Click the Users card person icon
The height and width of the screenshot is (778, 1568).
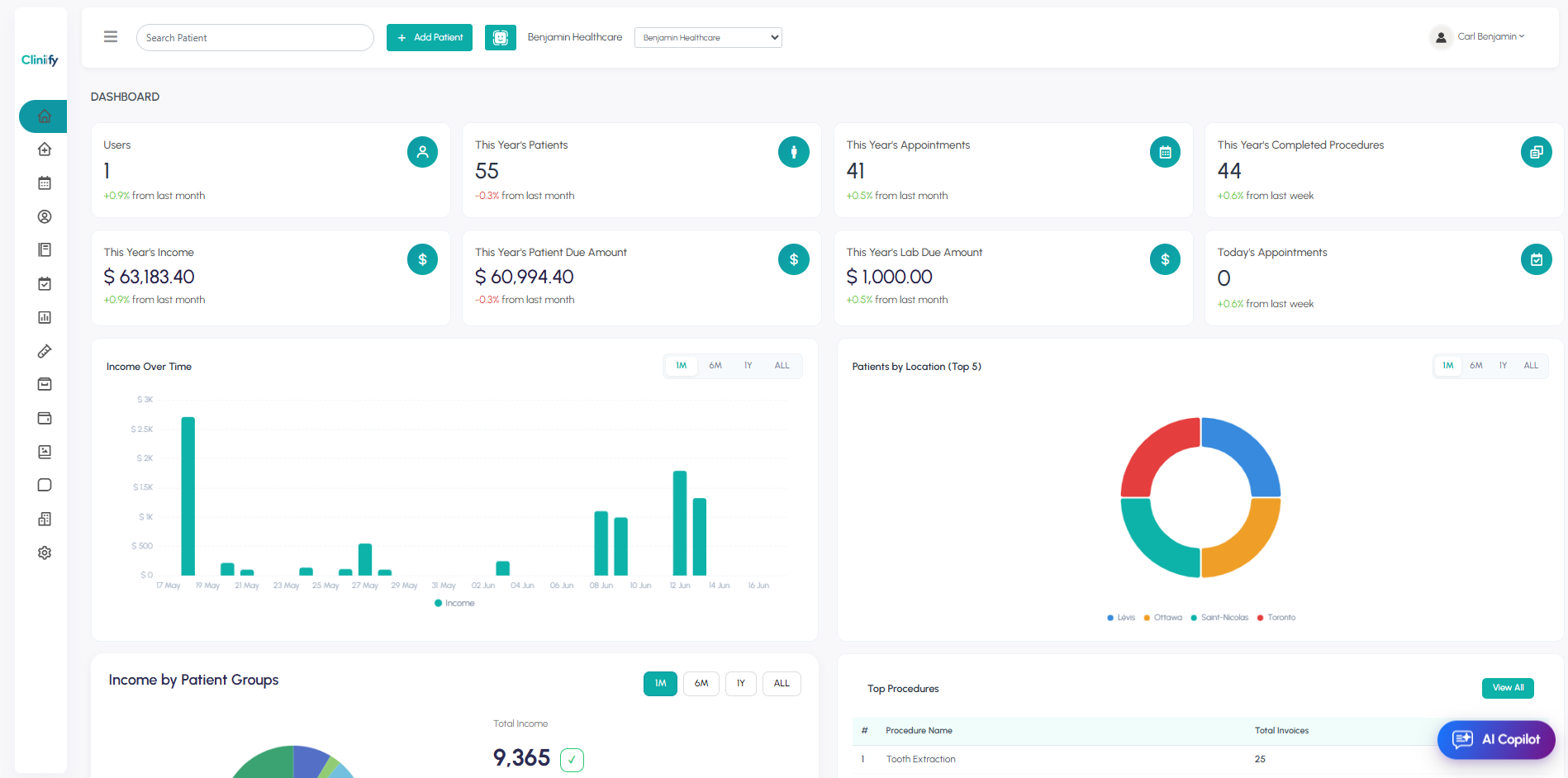click(422, 152)
